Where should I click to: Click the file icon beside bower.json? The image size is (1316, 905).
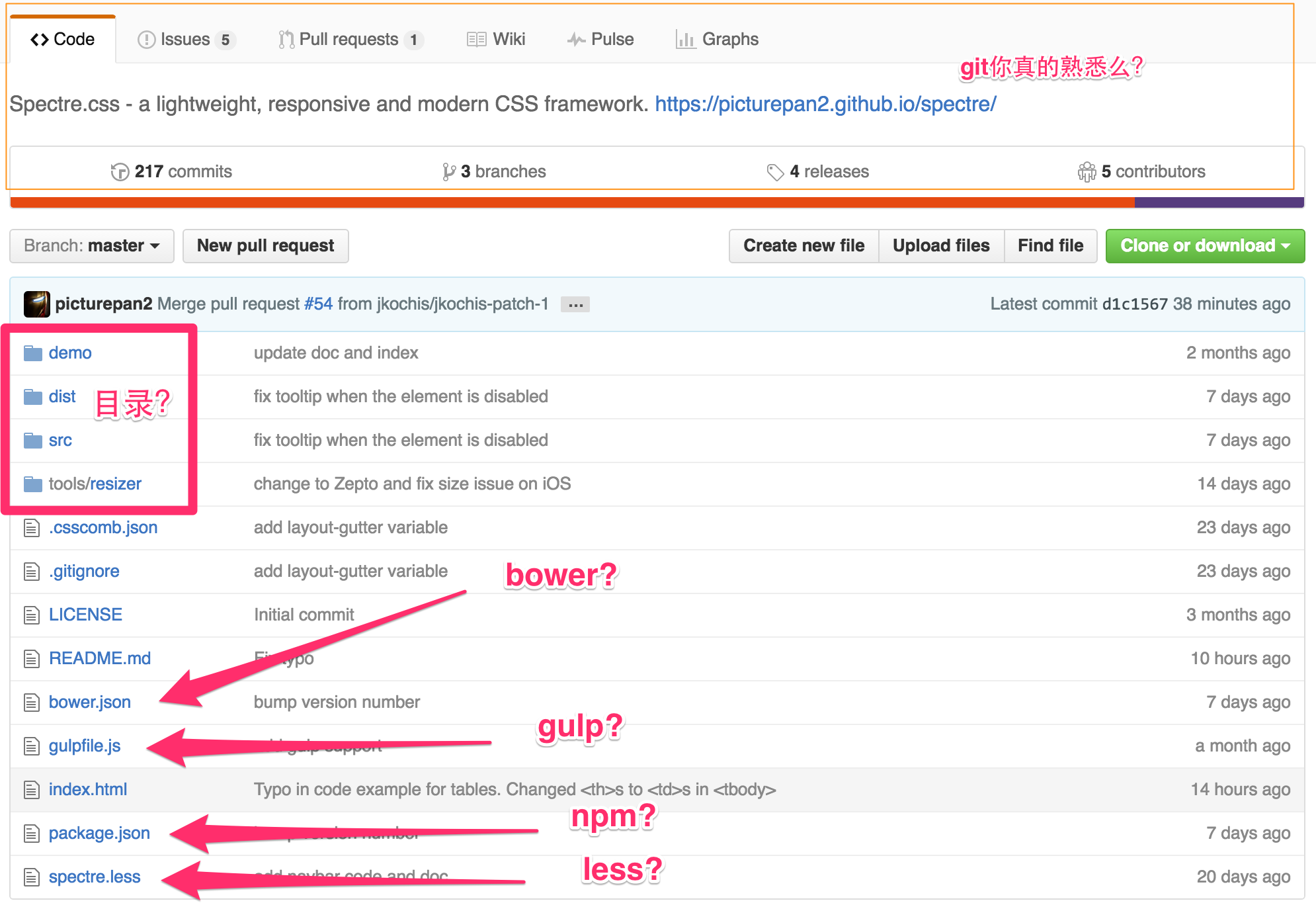[x=32, y=702]
